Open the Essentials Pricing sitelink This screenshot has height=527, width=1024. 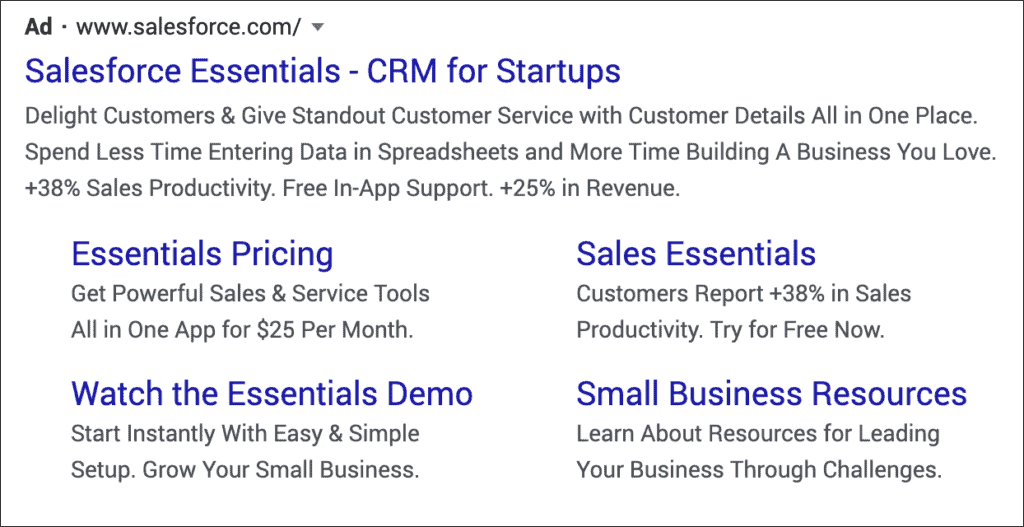pos(202,254)
